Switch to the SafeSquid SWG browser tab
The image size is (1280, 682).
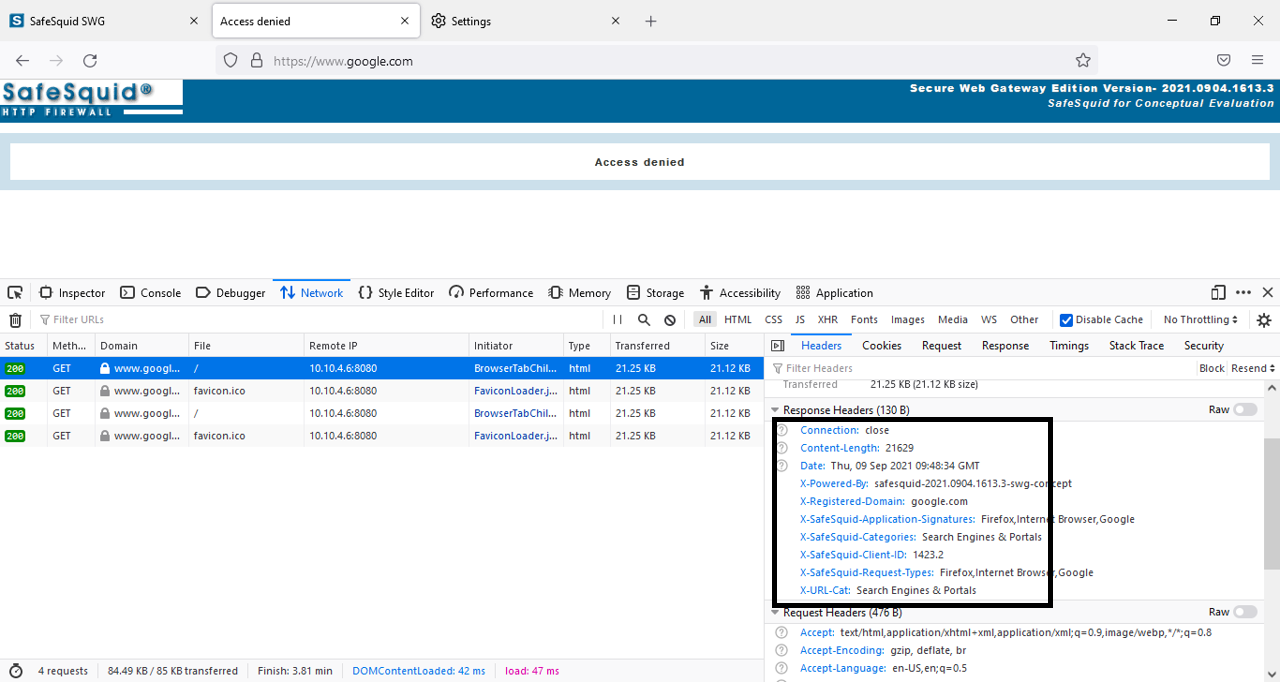105,21
